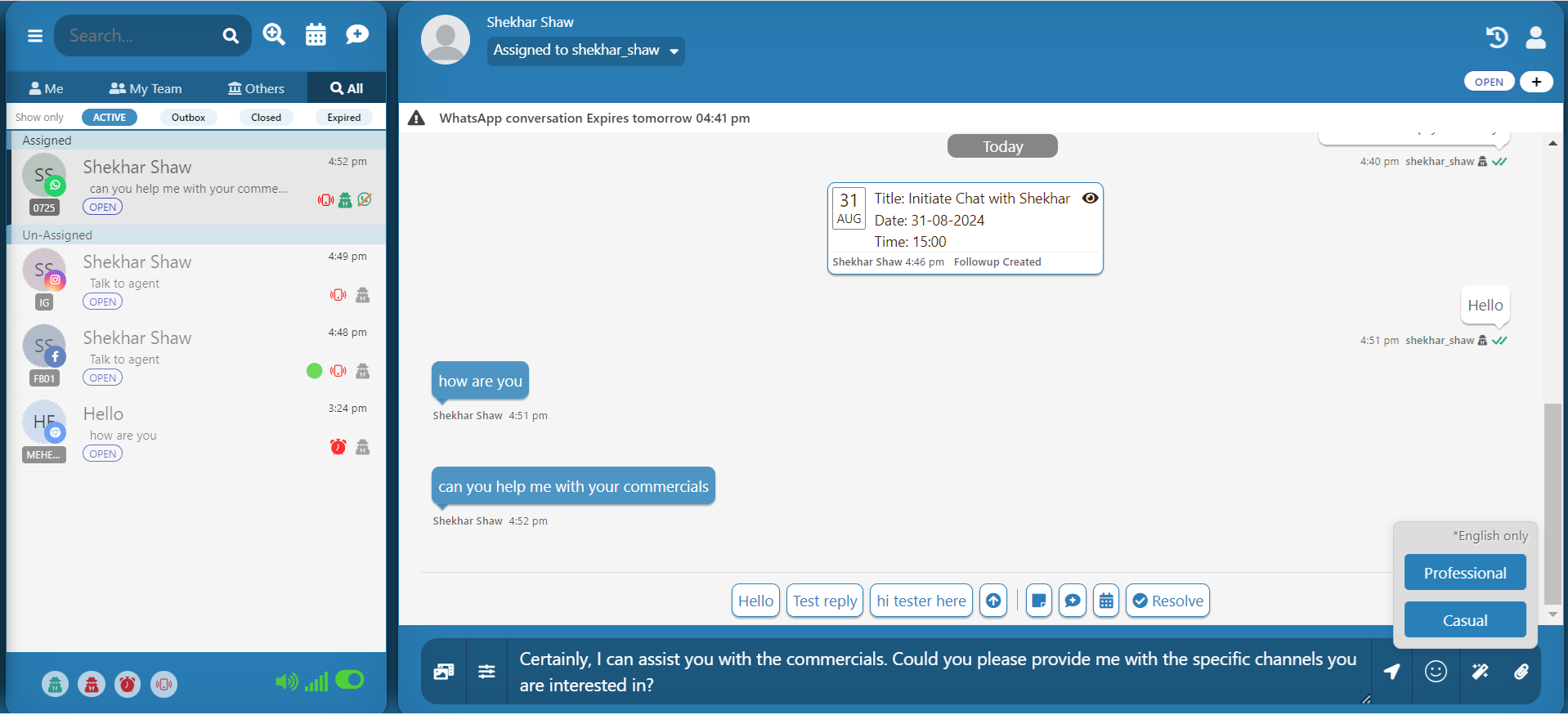
Task: Open the emoji picker
Action: 1436,672
